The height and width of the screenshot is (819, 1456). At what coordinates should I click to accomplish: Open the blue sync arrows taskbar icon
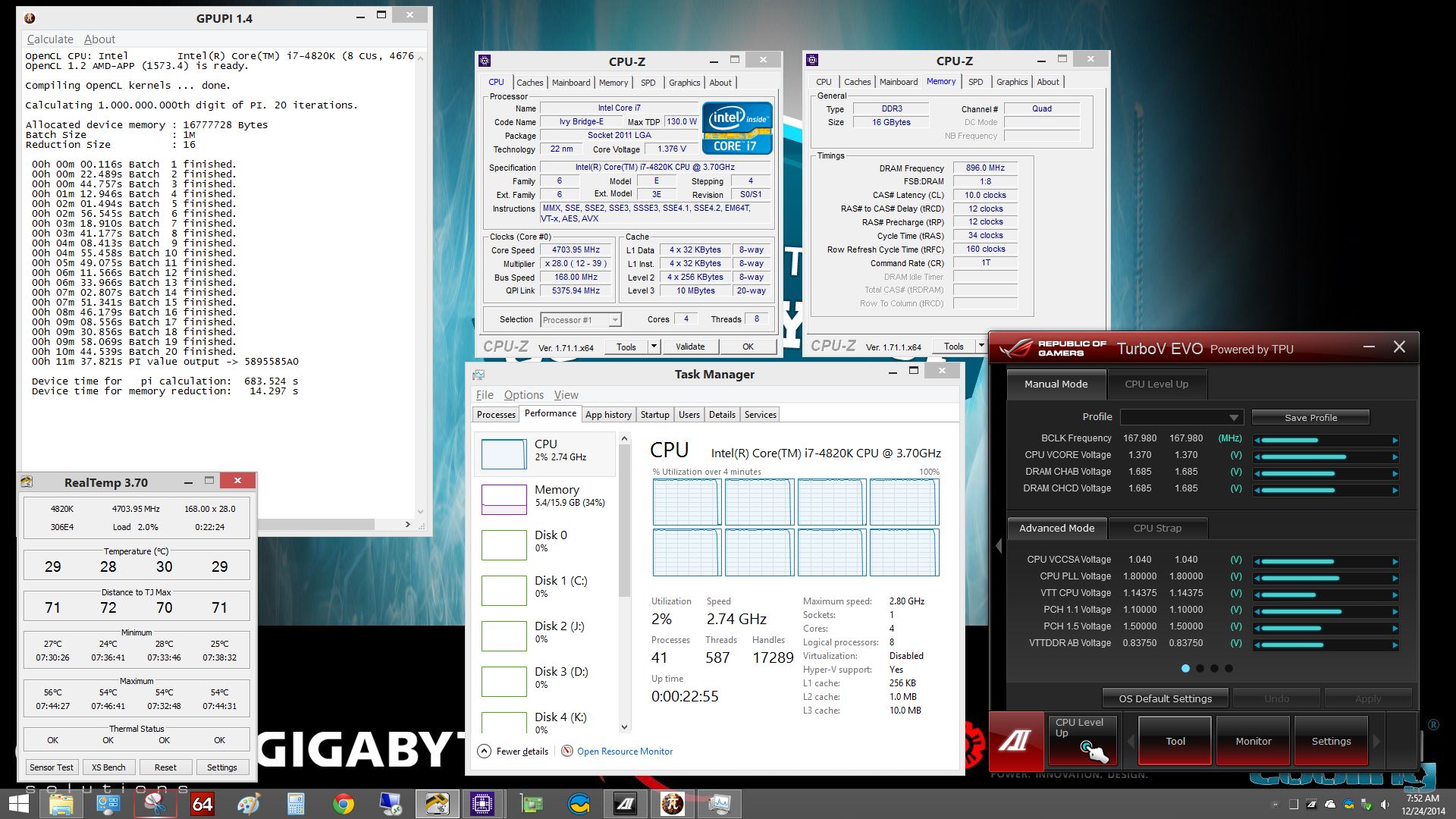[578, 804]
